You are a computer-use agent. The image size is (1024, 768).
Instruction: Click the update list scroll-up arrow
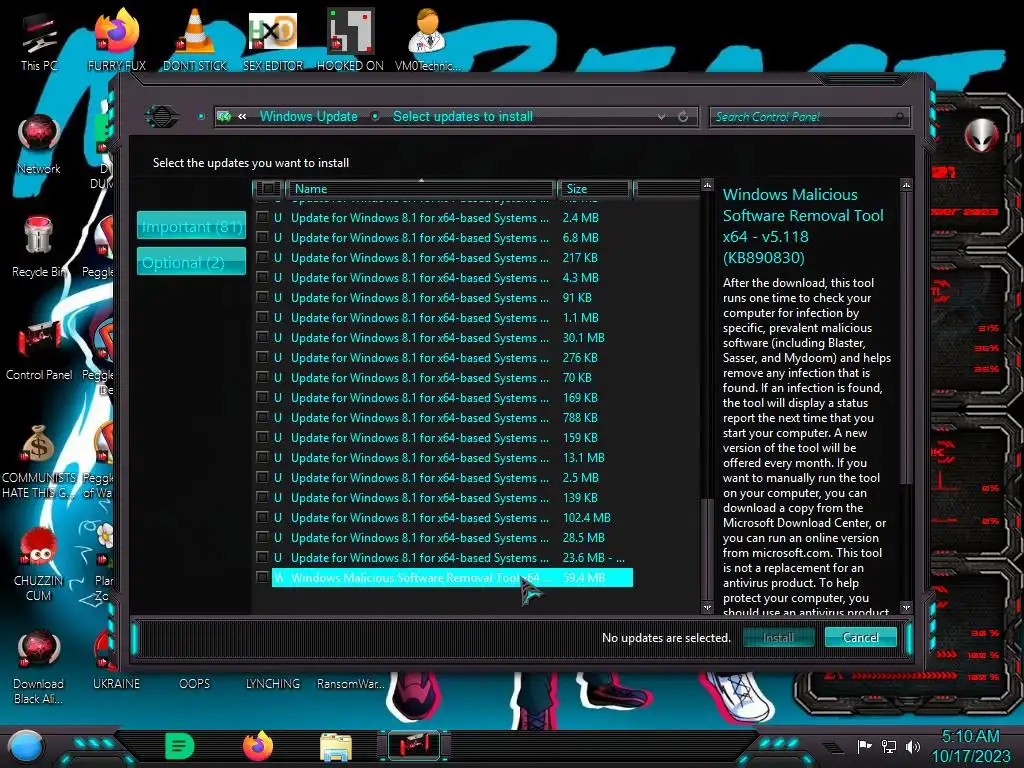pos(707,186)
